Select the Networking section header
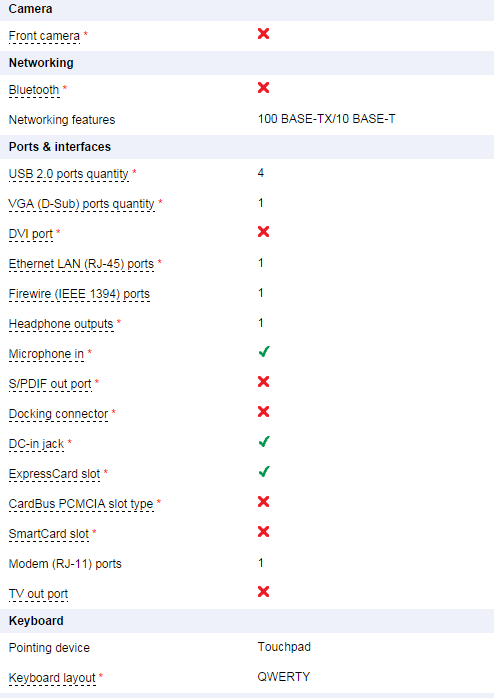 click(41, 63)
